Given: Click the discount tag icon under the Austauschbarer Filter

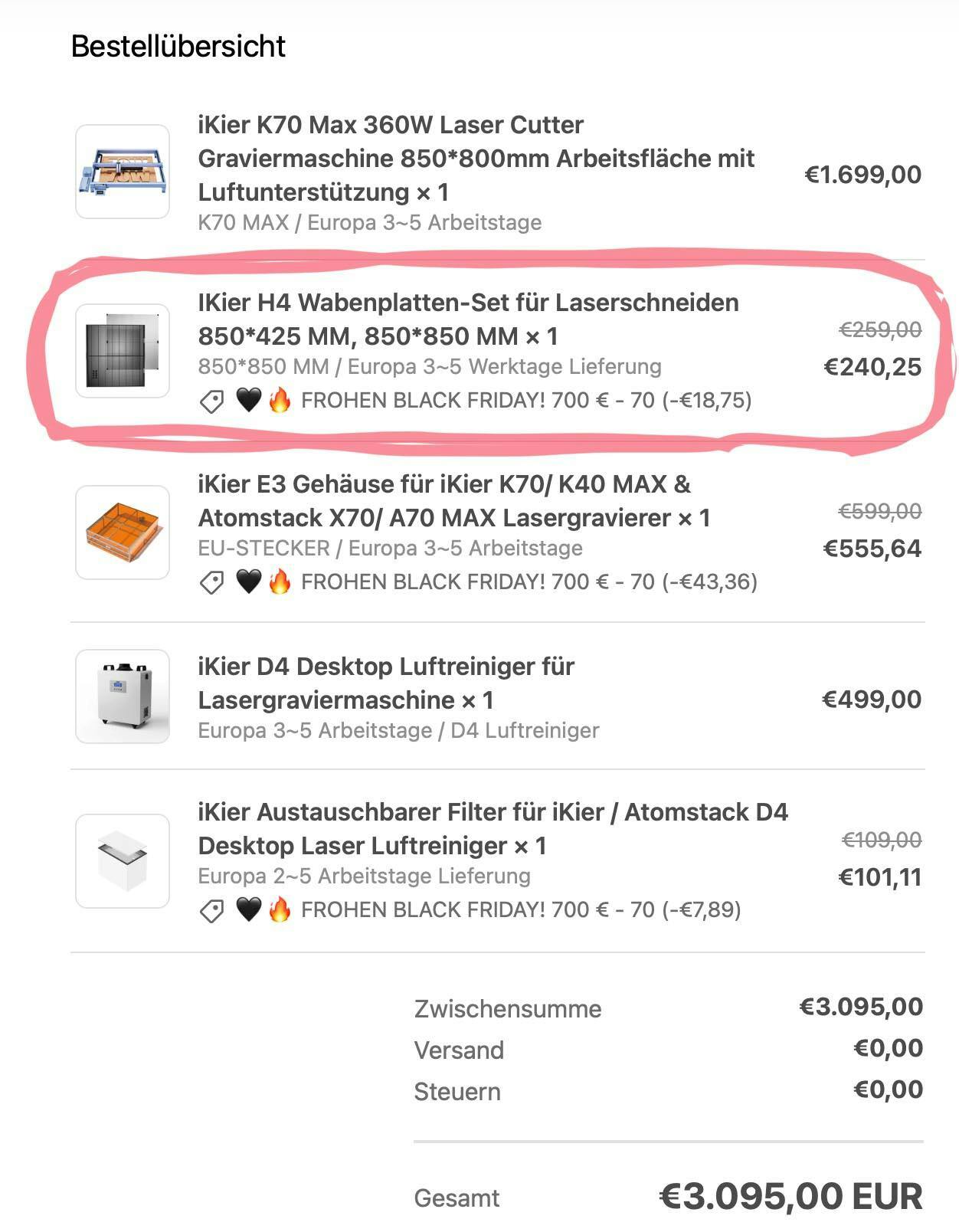Looking at the screenshot, I should pos(211,910).
